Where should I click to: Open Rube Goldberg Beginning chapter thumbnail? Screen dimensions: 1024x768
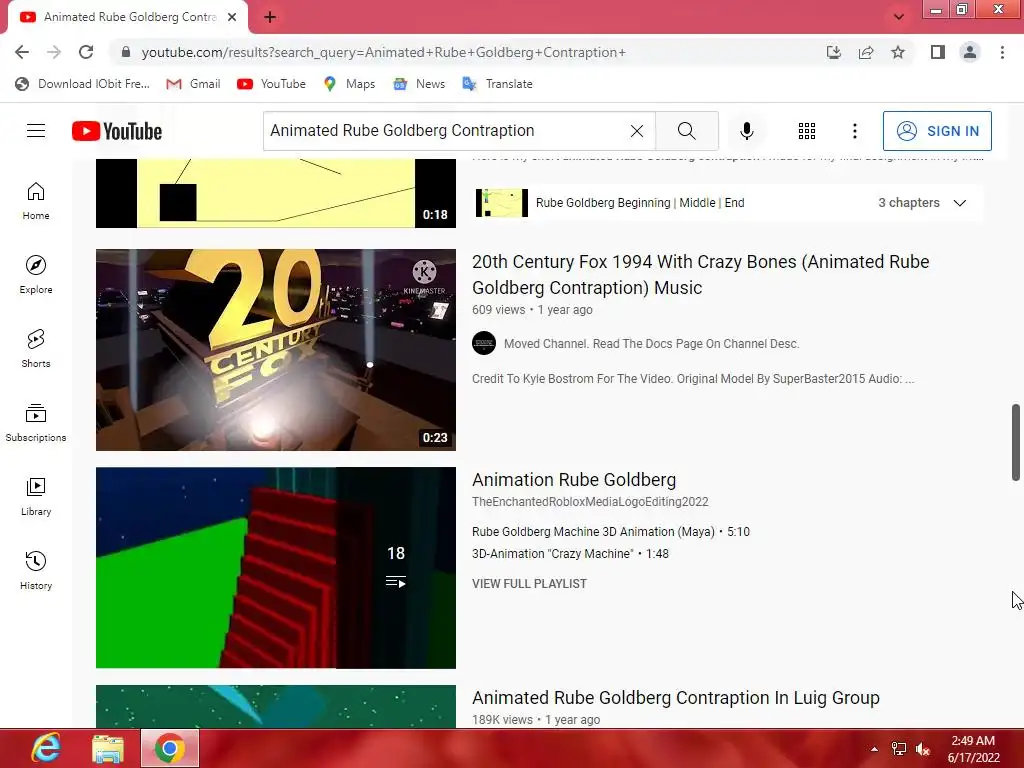point(502,202)
